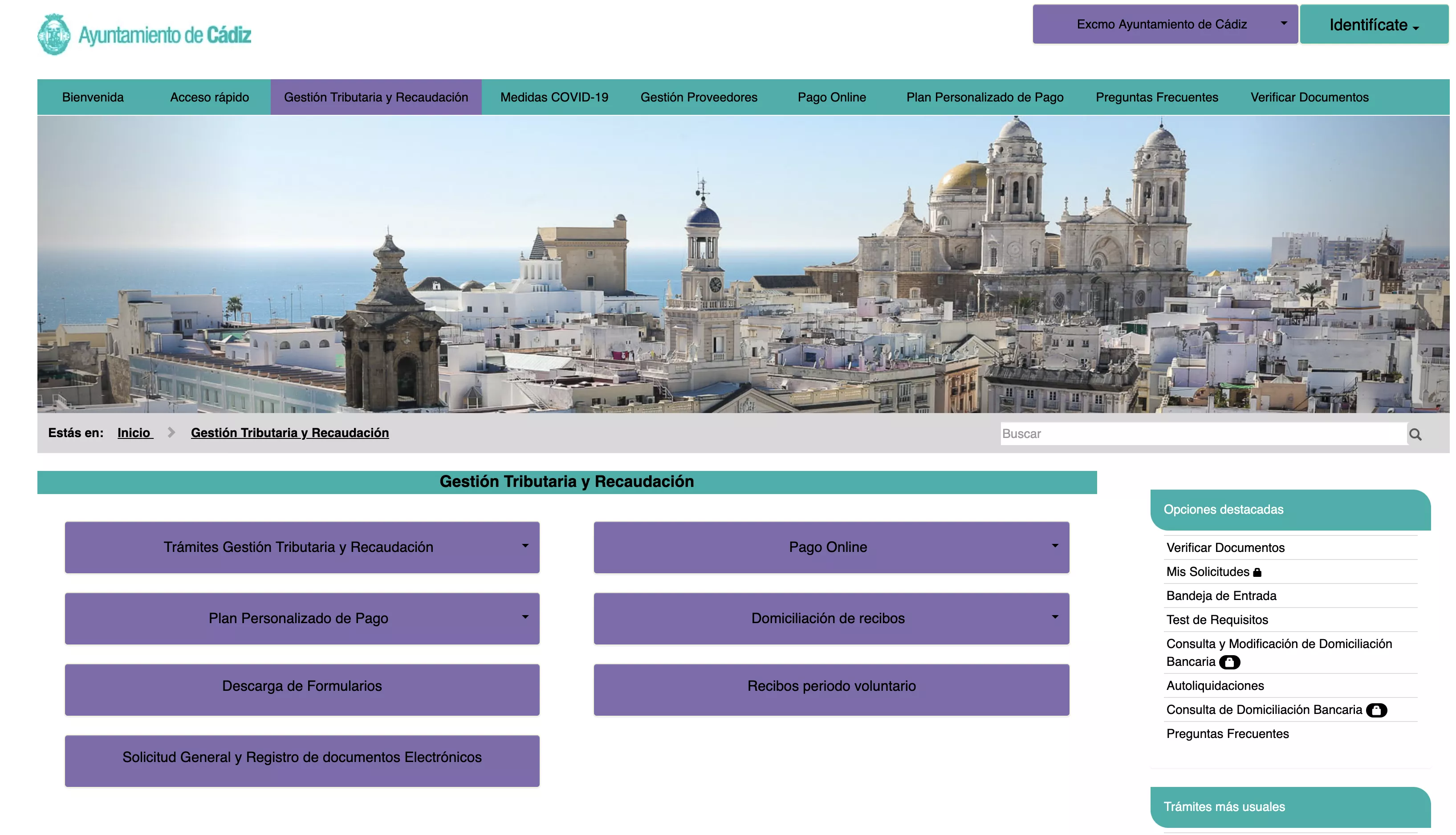The height and width of the screenshot is (835, 1456).
Task: Open Excmo Ayuntamiento de Cádiz dropdown
Action: 1164,24
